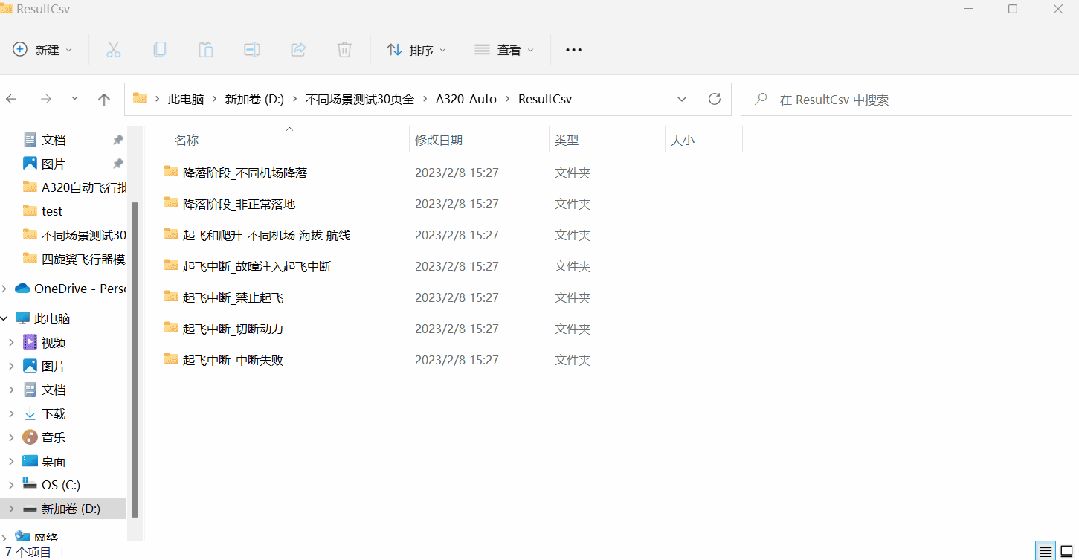Open the See more (...) toolbar menu
Image resolution: width=1079 pixels, height=560 pixels.
[x=574, y=50]
